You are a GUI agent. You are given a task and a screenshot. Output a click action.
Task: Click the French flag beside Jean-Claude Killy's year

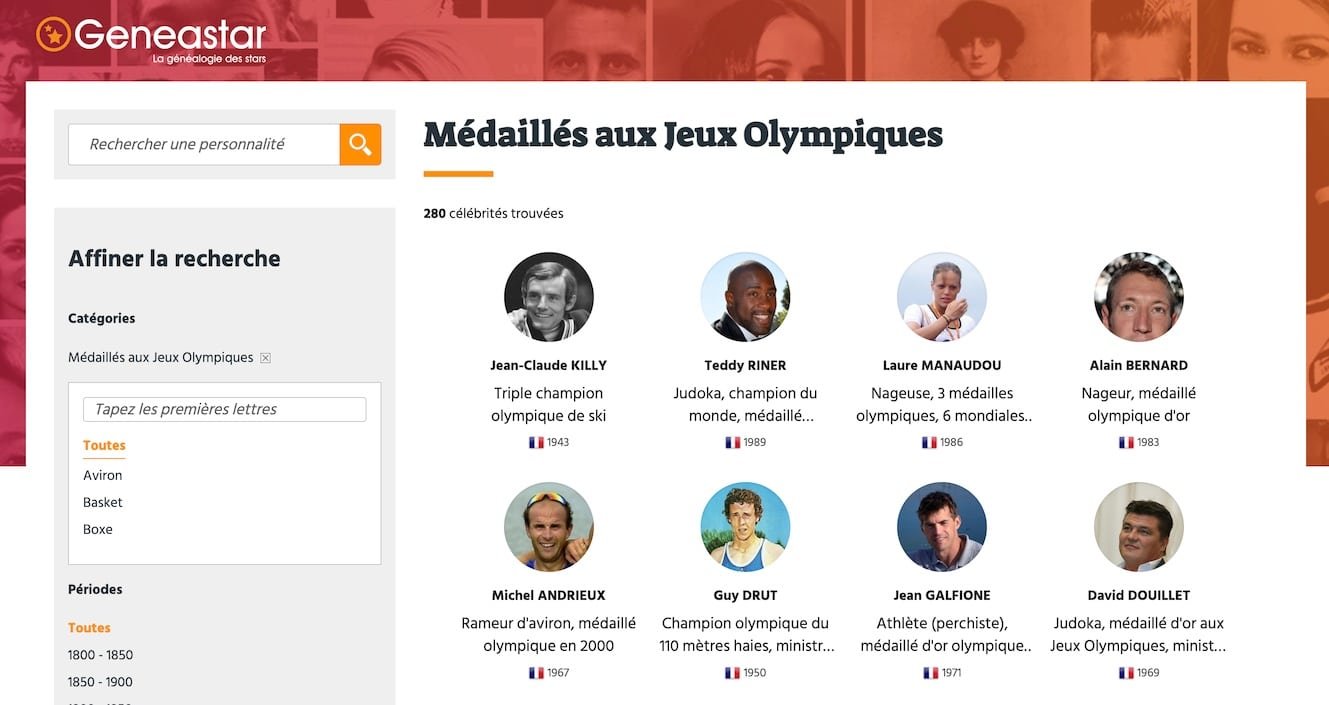[536, 441]
